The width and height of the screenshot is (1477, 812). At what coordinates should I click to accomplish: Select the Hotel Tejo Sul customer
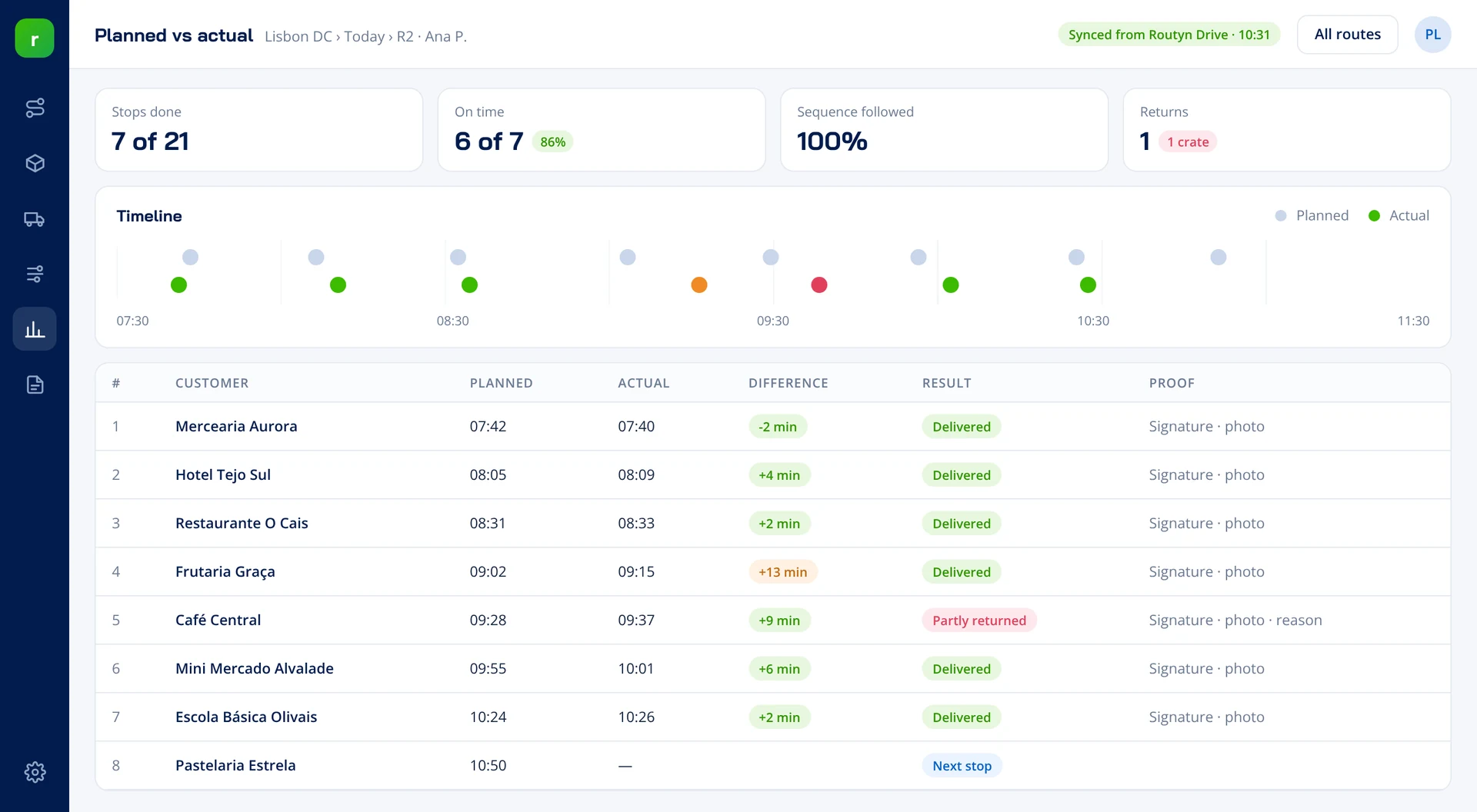point(223,474)
